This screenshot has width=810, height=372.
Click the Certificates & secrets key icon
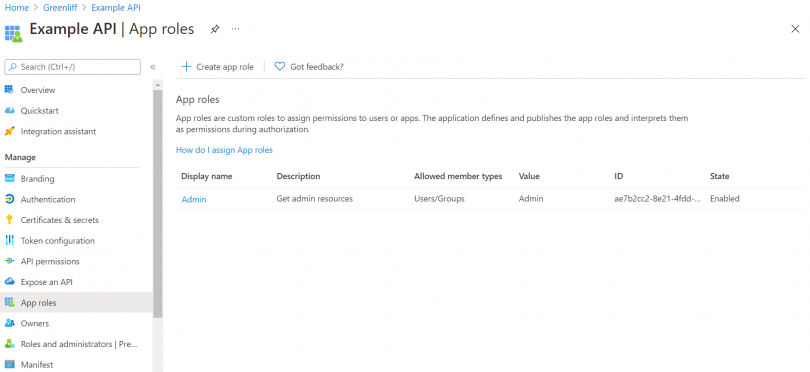[9, 220]
